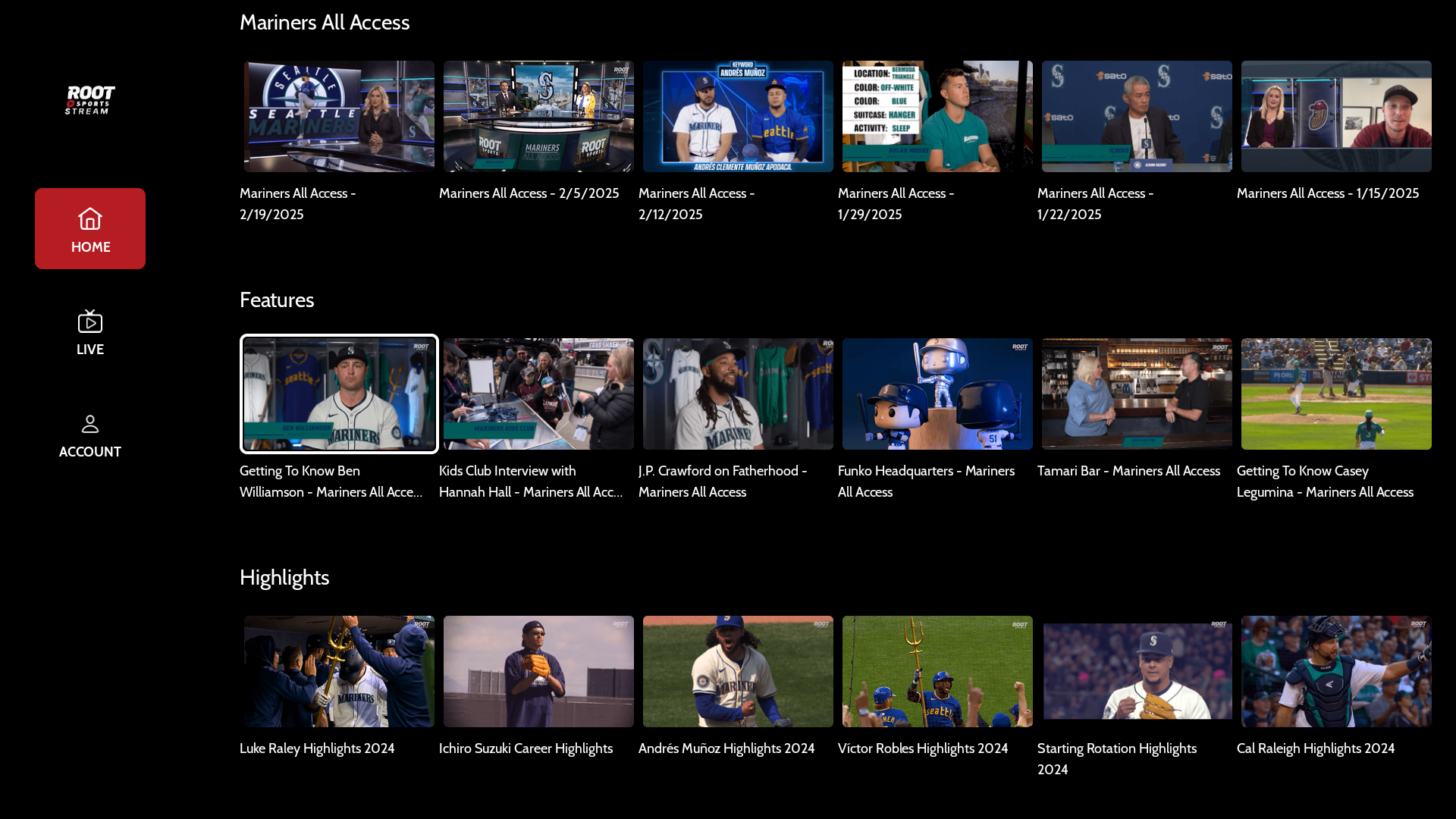Open Mariners All Access - 1/22/2025 video
The width and height of the screenshot is (1456, 819).
coord(1137,116)
